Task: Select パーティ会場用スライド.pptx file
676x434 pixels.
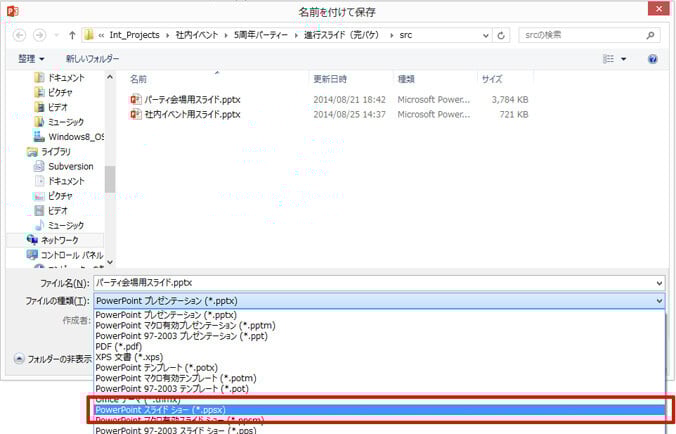Action: (192, 100)
